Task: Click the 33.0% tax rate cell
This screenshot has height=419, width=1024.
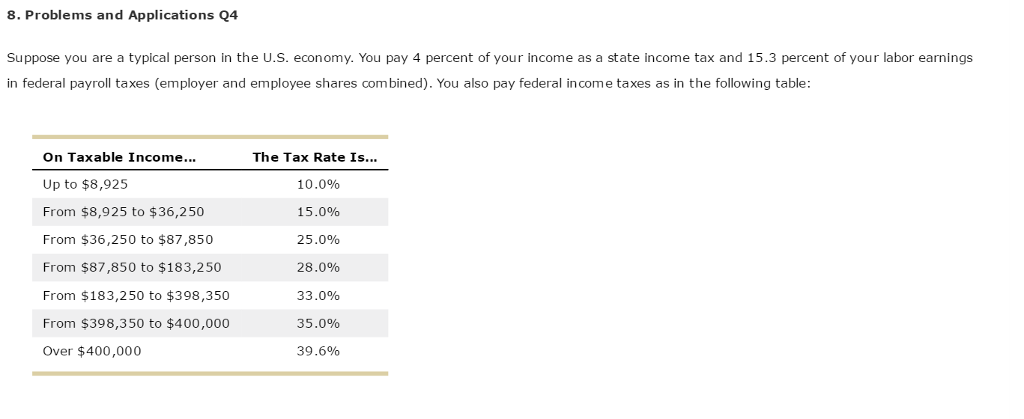Action: [319, 296]
